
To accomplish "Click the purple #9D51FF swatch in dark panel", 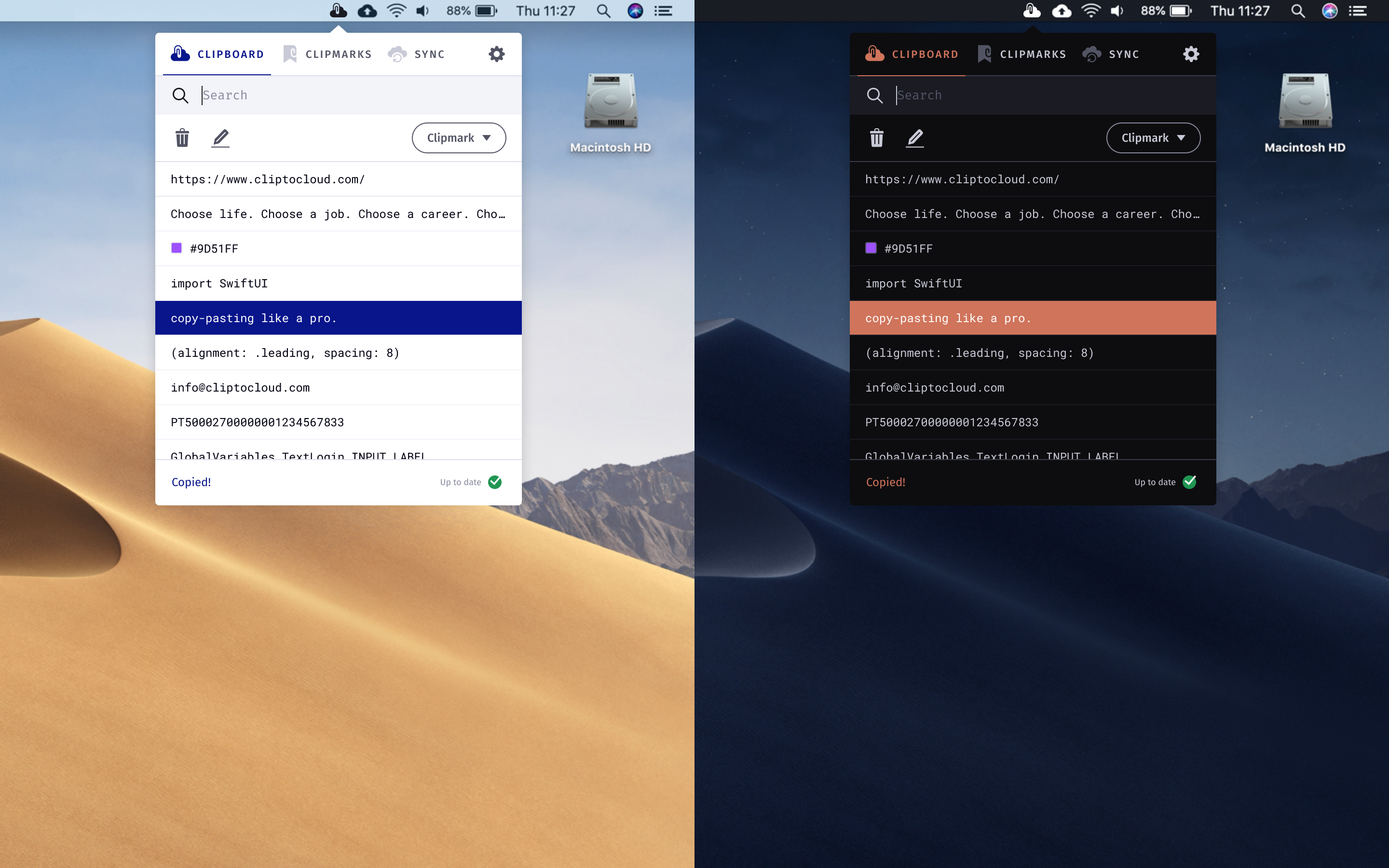I will tap(872, 248).
